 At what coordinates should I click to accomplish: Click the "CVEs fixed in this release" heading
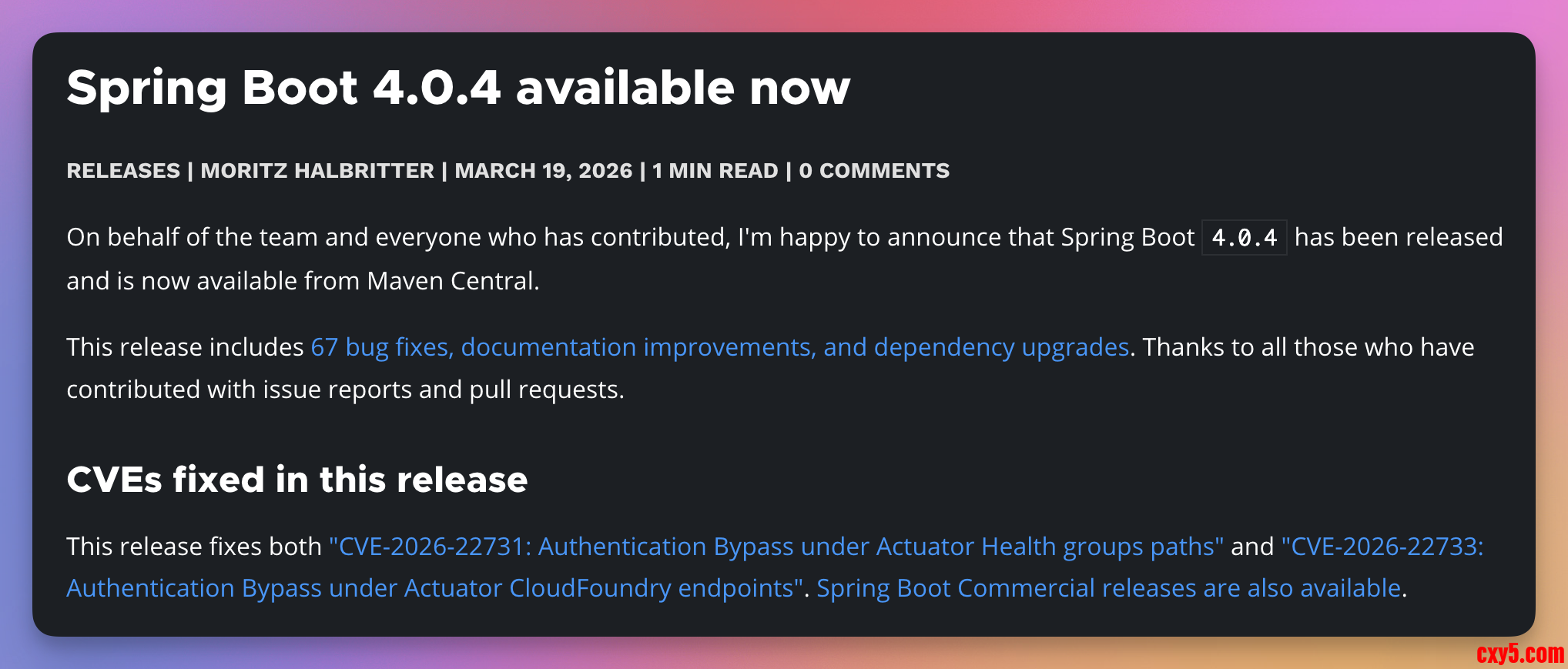tap(297, 480)
